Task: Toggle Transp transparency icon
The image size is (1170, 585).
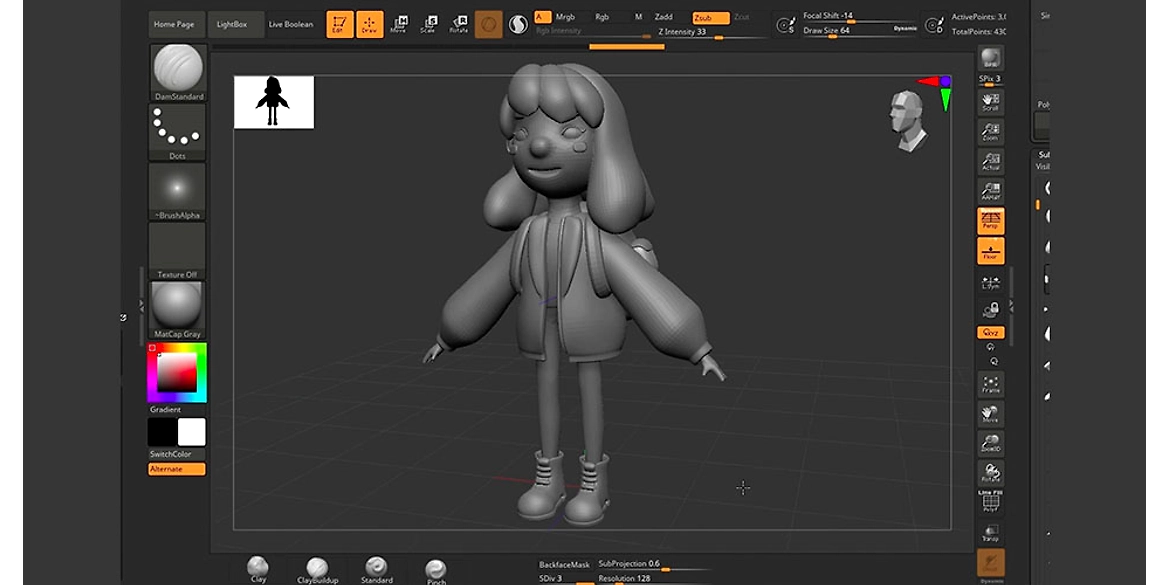Action: click(x=990, y=532)
